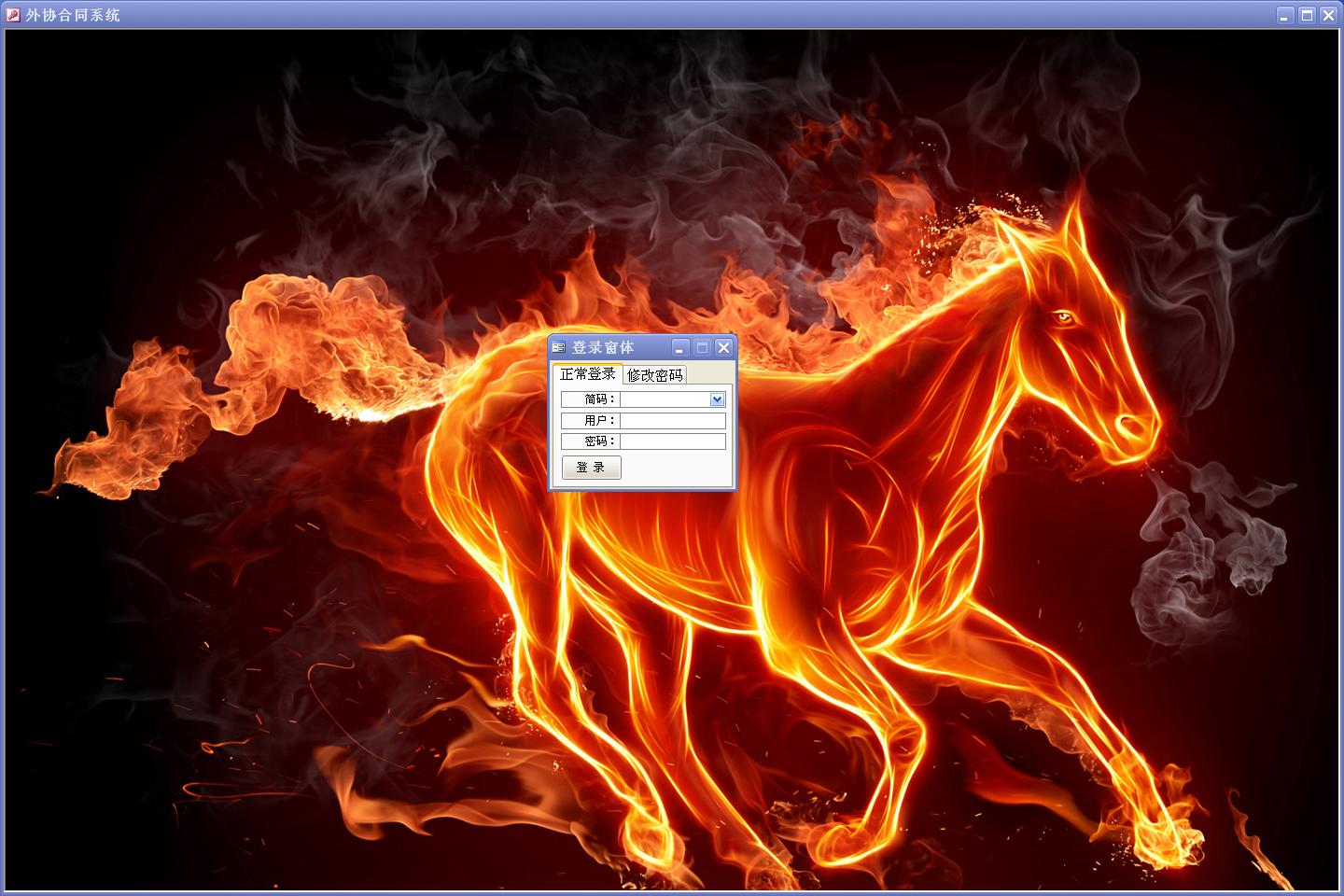This screenshot has width=1344, height=896.
Task: Open the 修改密码 tab
Action: (x=655, y=375)
